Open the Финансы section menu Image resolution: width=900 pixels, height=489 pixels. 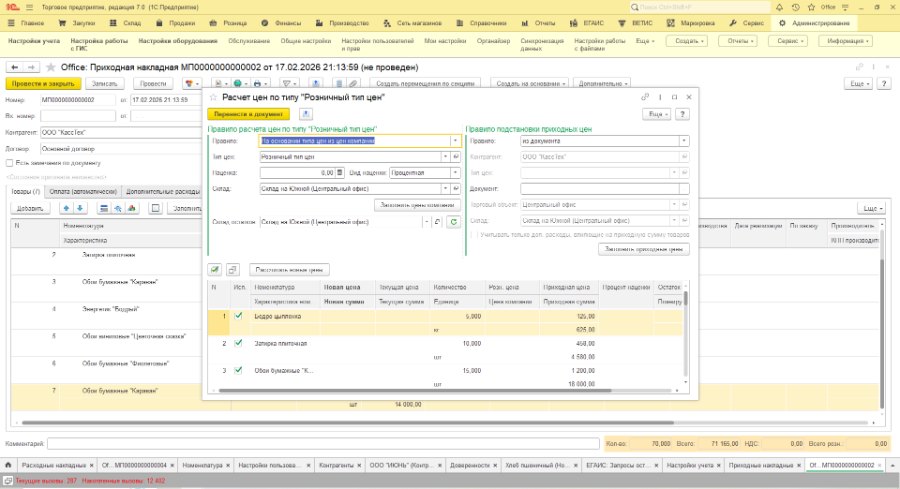(x=281, y=23)
